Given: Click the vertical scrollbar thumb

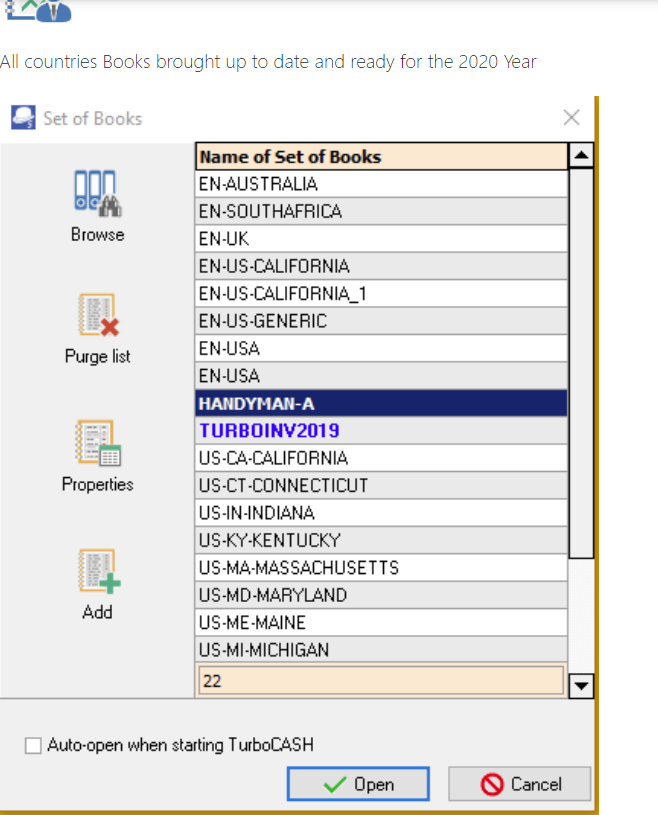Looking at the screenshot, I should click(x=581, y=363).
